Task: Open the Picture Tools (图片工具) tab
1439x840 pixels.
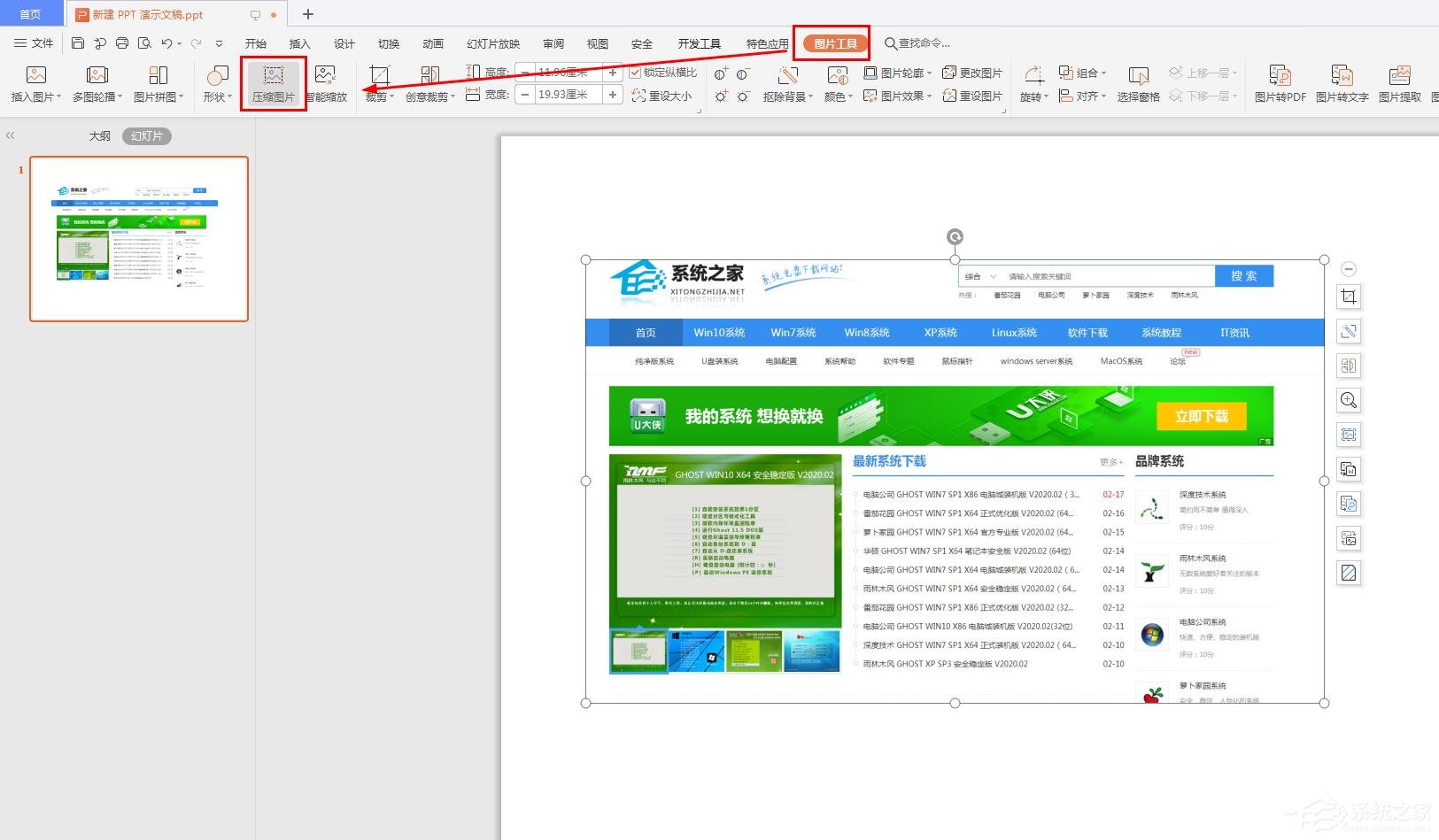Action: click(835, 43)
